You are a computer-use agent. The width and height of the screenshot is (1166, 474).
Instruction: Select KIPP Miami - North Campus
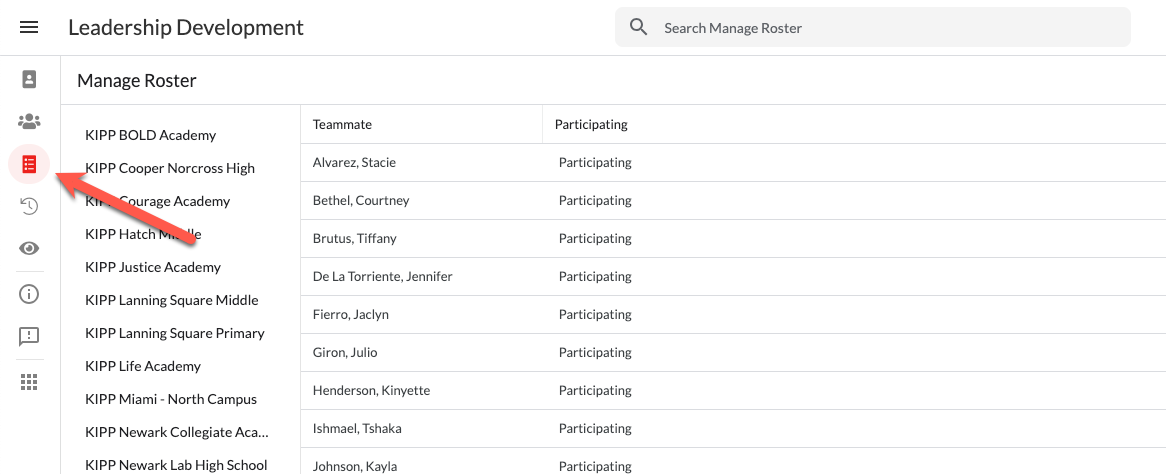point(171,399)
